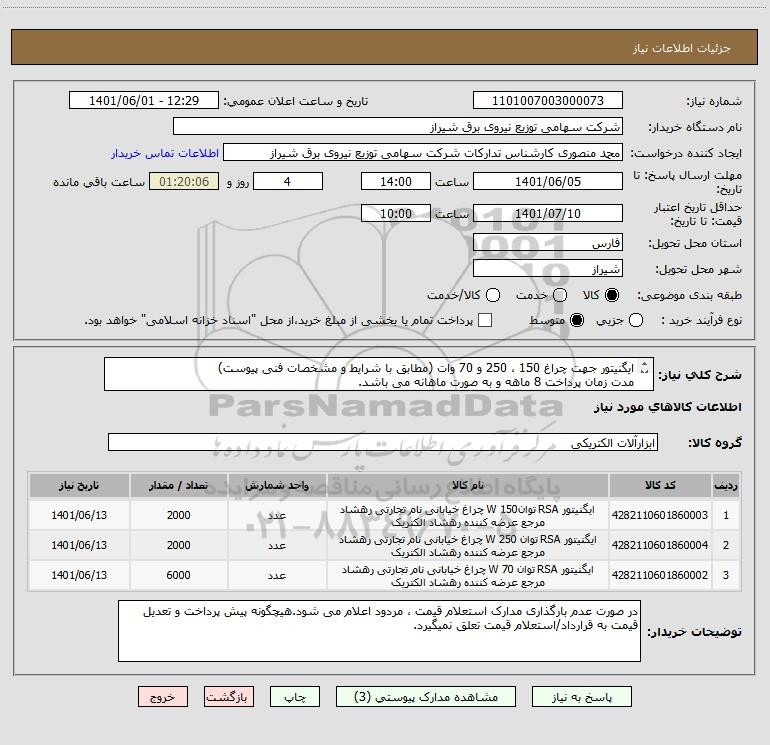This screenshot has width=770, height=745.
Task: Click the پاسخ به نیاز button
Action: [582, 697]
